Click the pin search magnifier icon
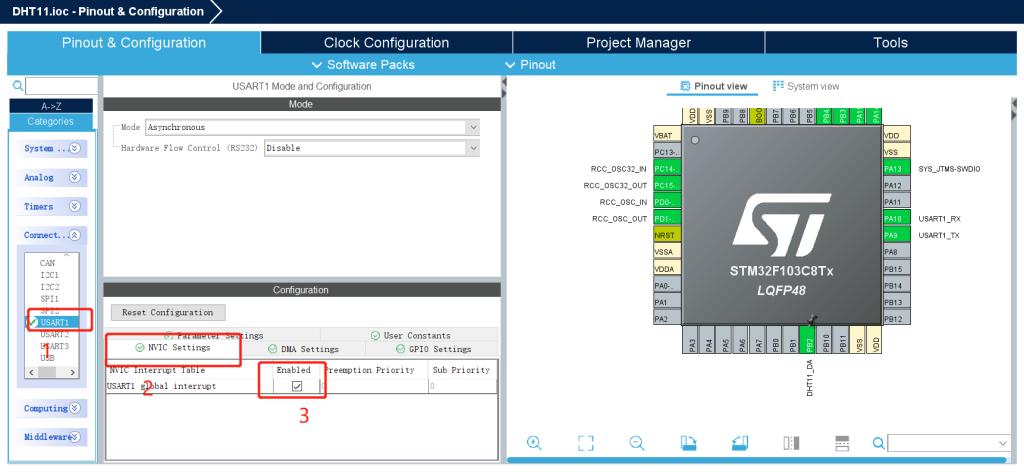The height and width of the screenshot is (472, 1024). (x=879, y=443)
